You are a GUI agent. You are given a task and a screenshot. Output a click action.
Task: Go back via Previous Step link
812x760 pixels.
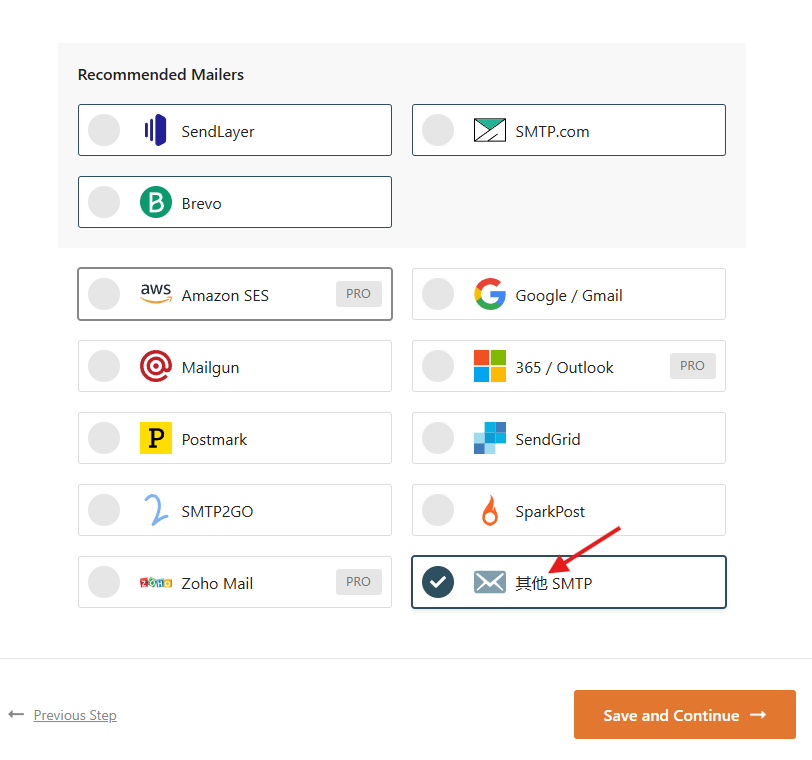[x=75, y=715]
